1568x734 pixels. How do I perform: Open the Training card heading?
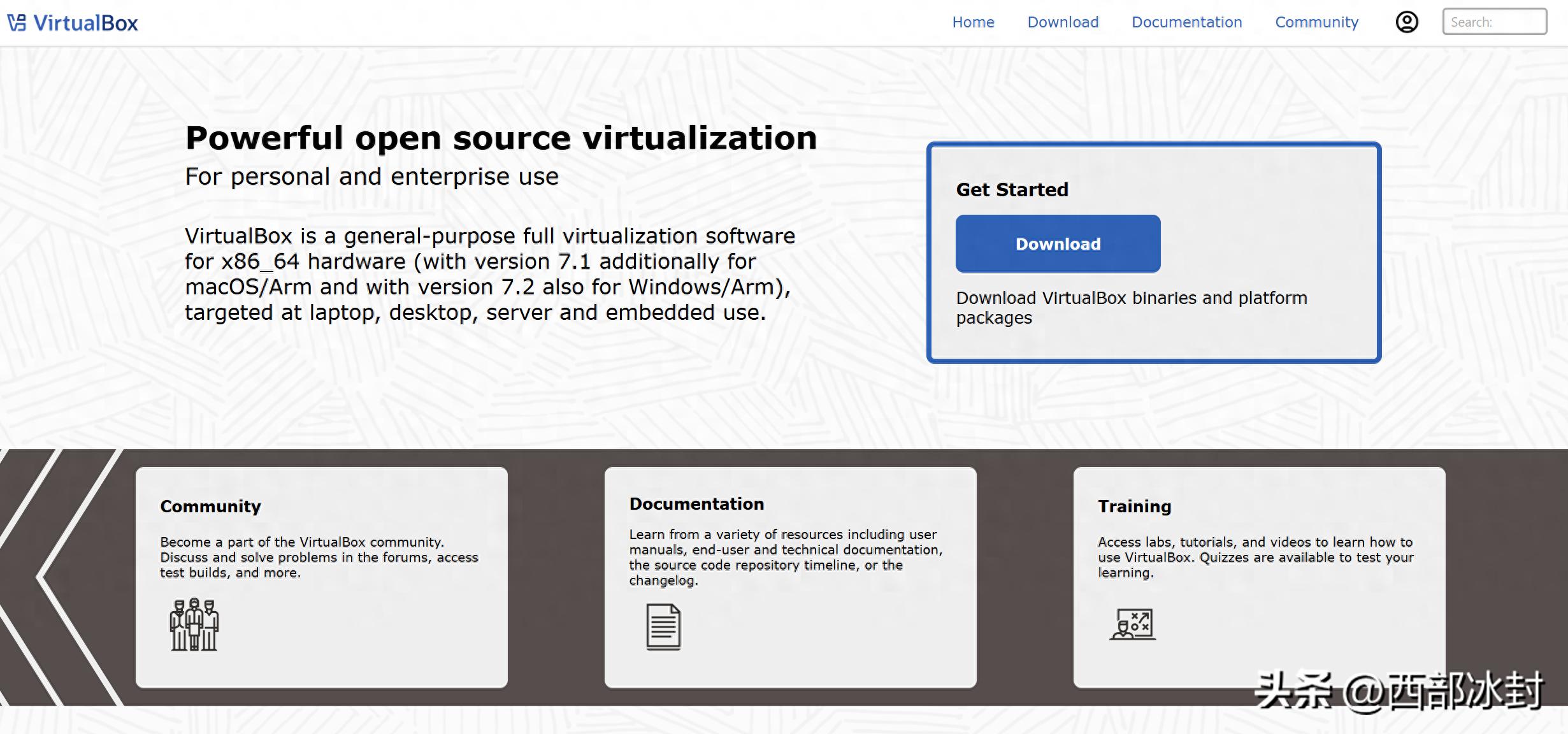click(1134, 507)
